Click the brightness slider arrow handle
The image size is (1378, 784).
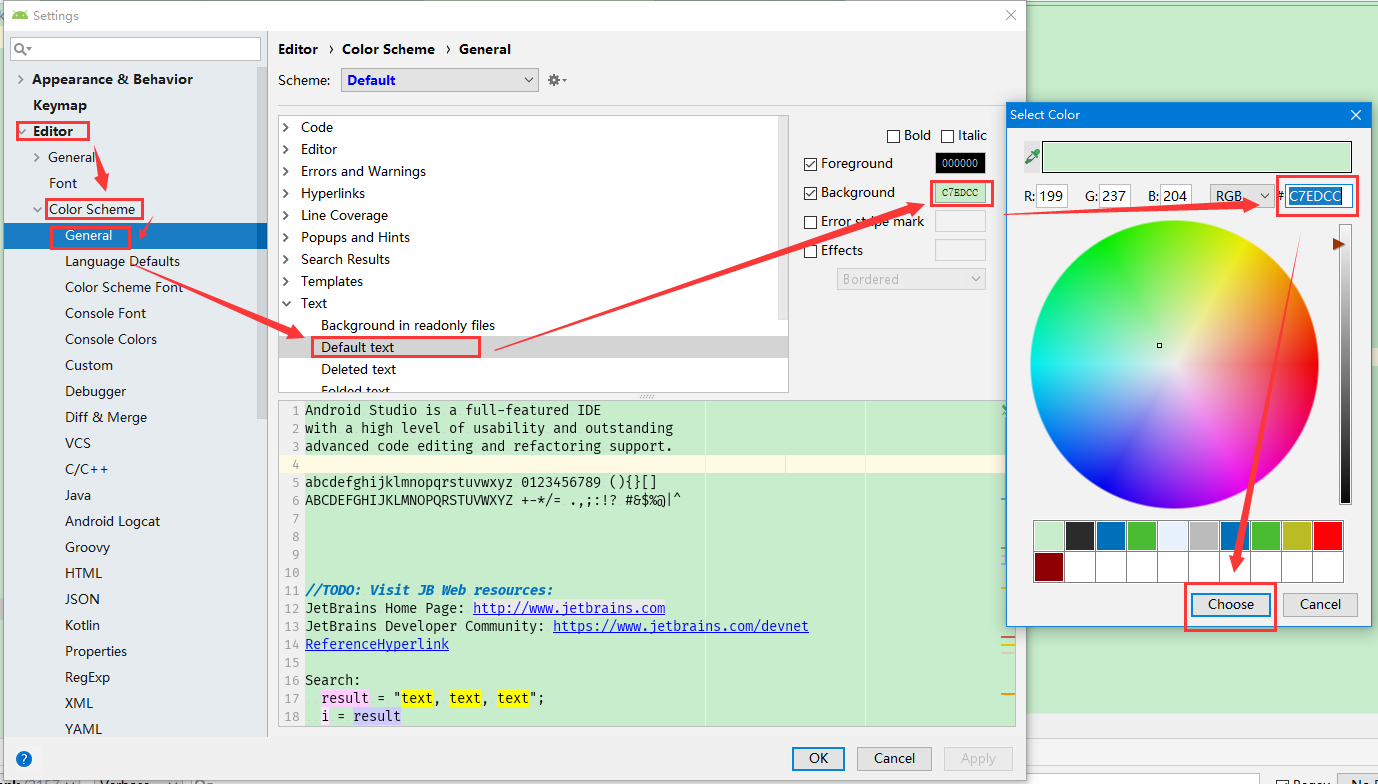click(x=1338, y=243)
